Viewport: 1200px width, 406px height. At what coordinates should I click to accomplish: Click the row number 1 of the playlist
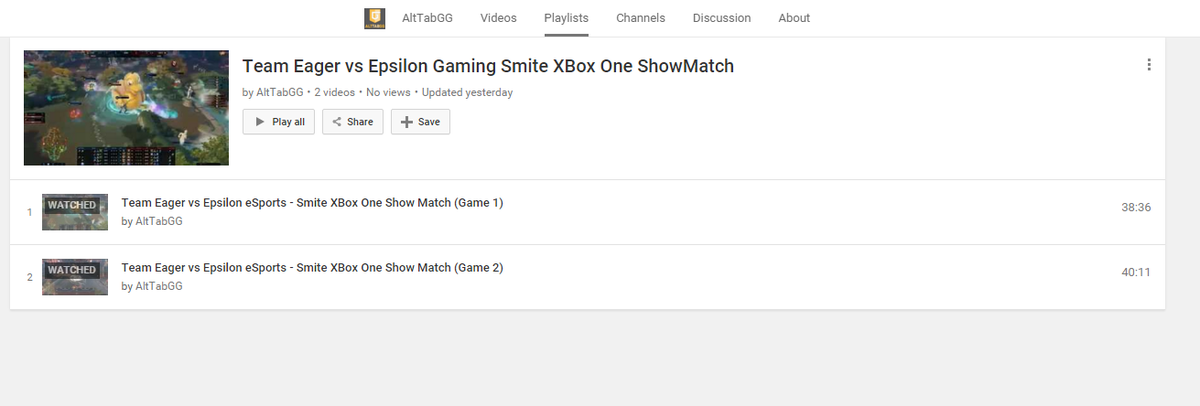(x=30, y=212)
